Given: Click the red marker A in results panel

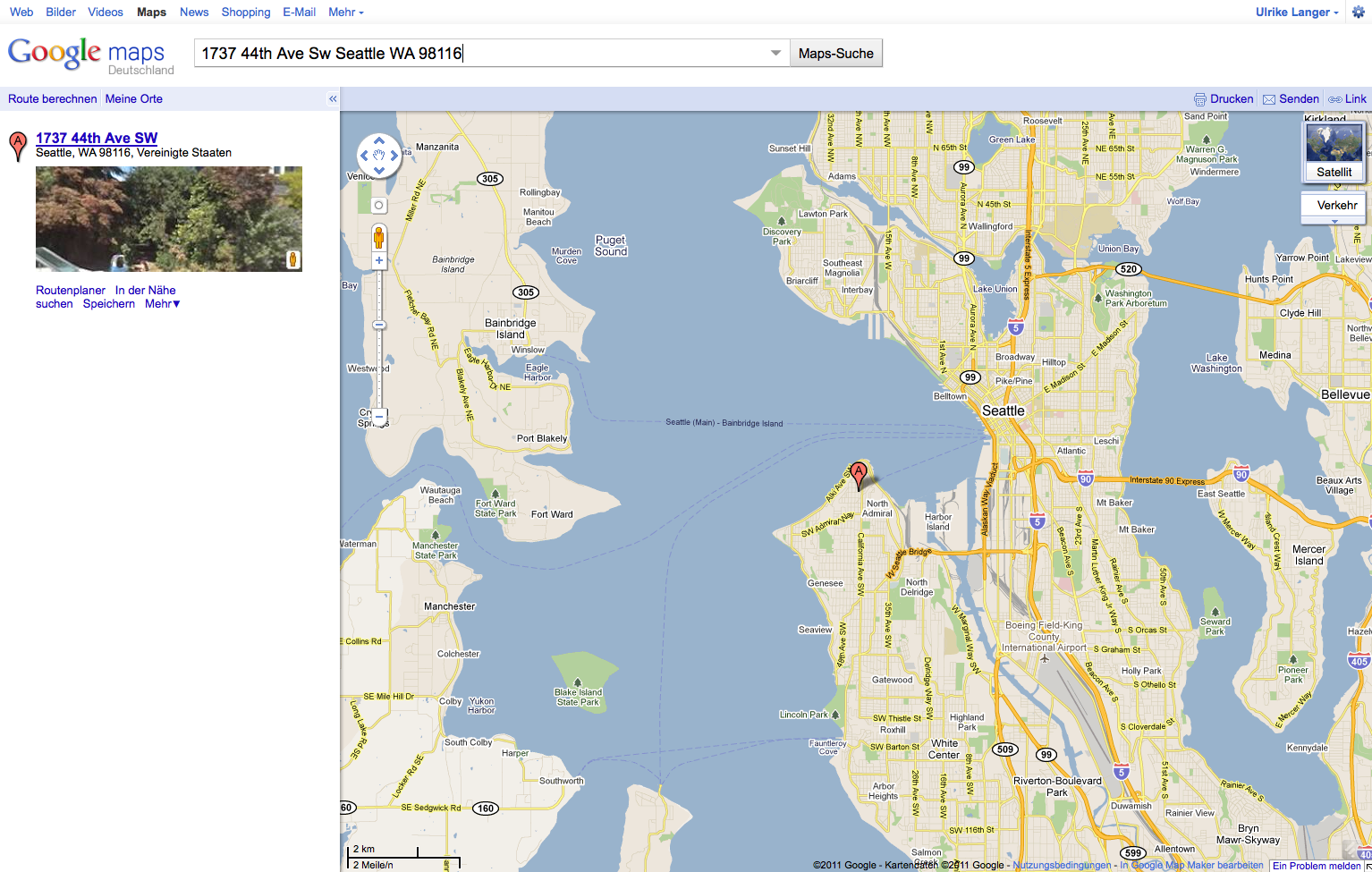Looking at the screenshot, I should (18, 146).
